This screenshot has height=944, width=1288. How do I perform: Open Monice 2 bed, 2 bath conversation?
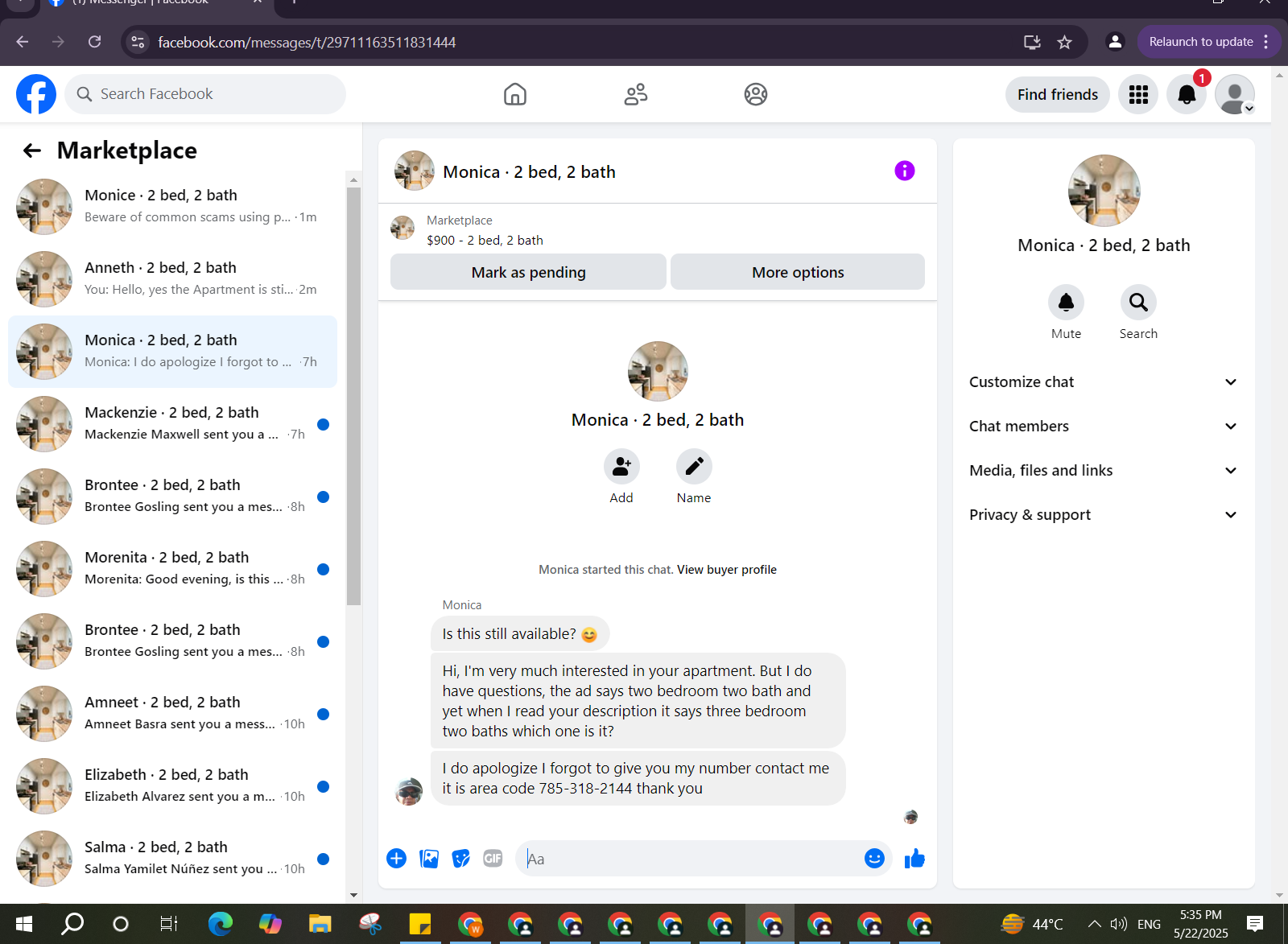point(172,207)
